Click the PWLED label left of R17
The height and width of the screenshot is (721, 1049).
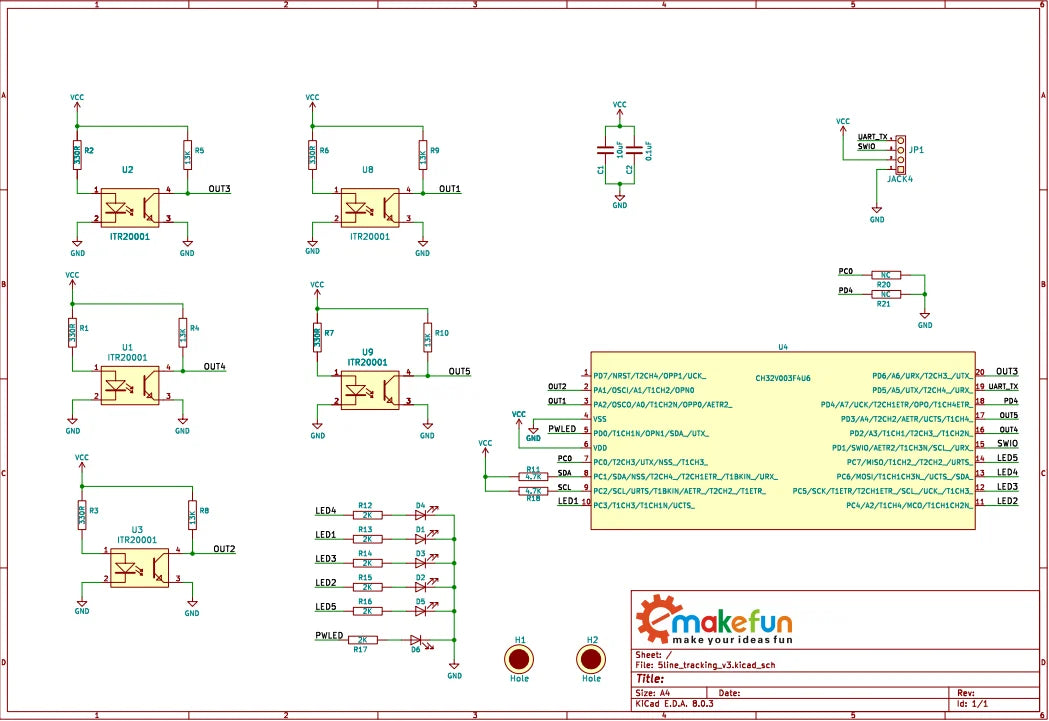[x=329, y=635]
